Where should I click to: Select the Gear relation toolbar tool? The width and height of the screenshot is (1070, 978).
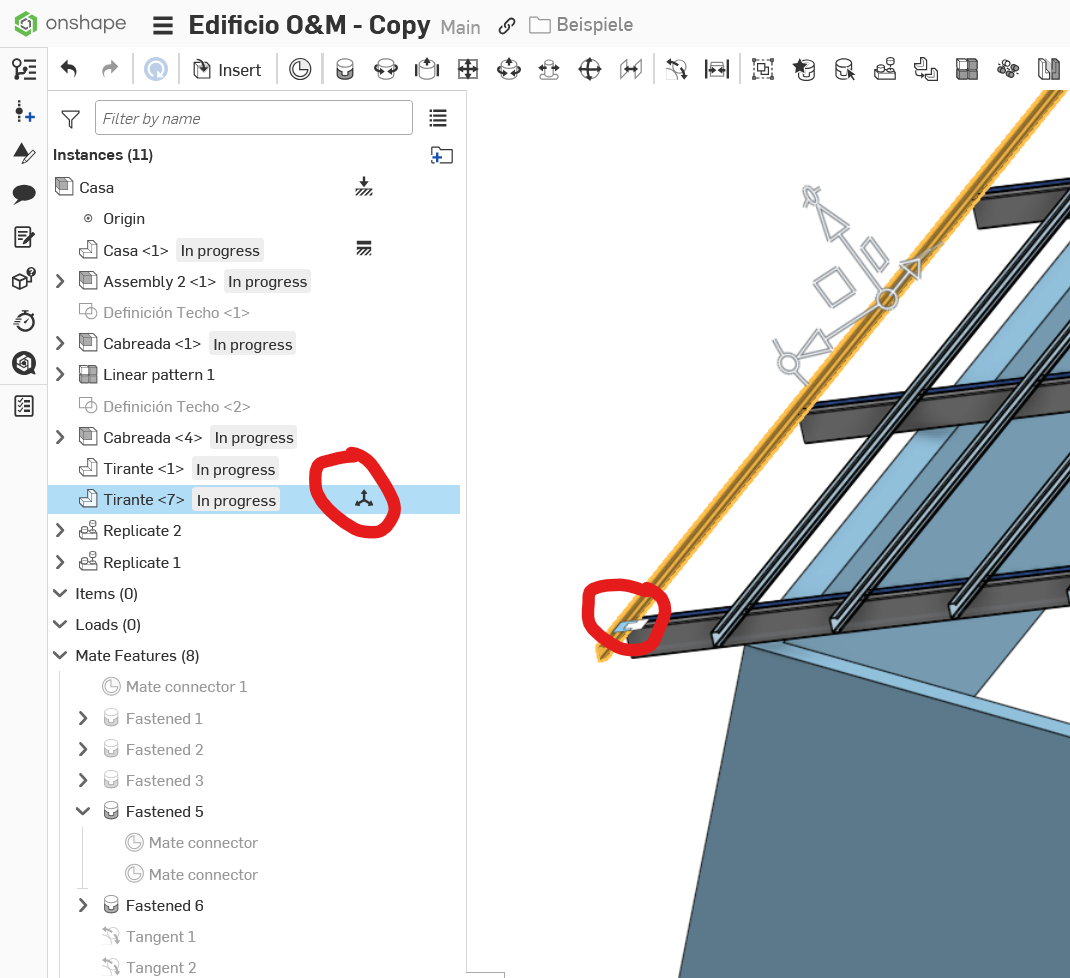coord(1008,69)
